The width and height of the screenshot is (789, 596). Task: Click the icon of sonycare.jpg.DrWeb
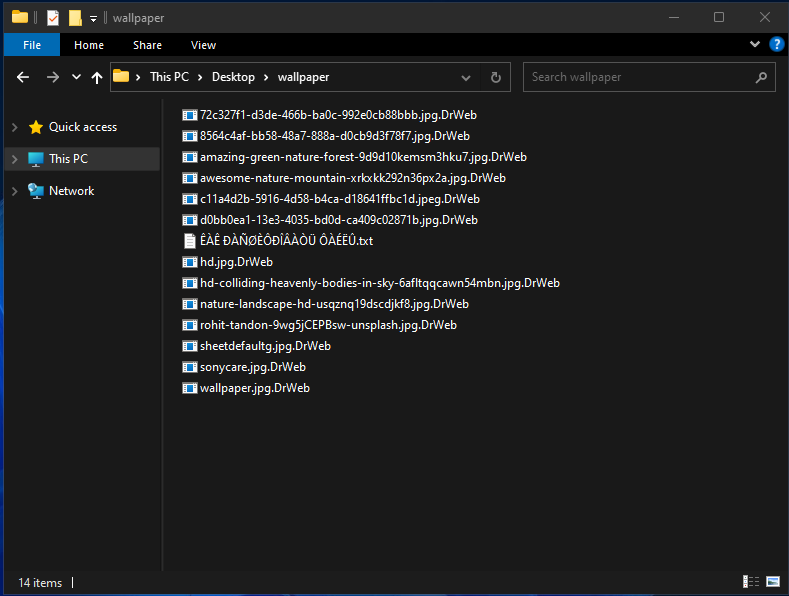coord(190,367)
